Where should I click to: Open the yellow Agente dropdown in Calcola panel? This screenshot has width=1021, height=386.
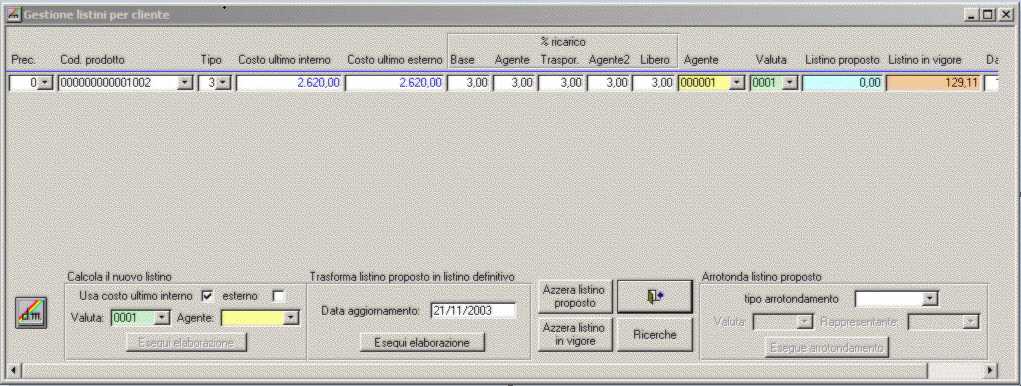[292, 318]
